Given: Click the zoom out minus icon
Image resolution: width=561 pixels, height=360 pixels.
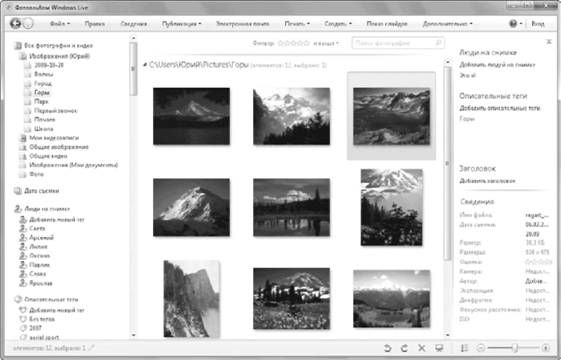Looking at the screenshot, I should pos(481,348).
